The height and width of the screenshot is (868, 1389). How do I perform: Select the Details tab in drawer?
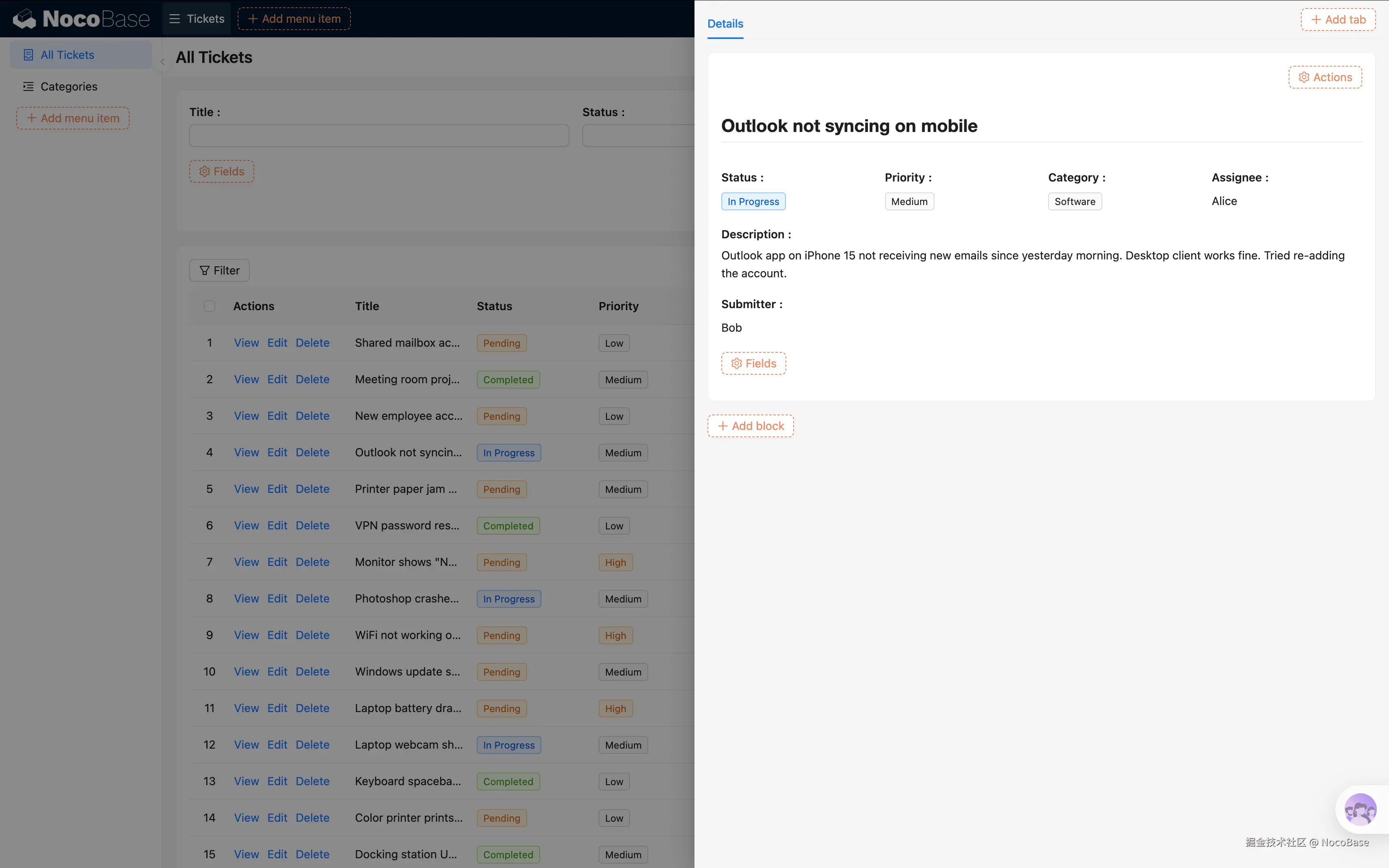point(725,24)
